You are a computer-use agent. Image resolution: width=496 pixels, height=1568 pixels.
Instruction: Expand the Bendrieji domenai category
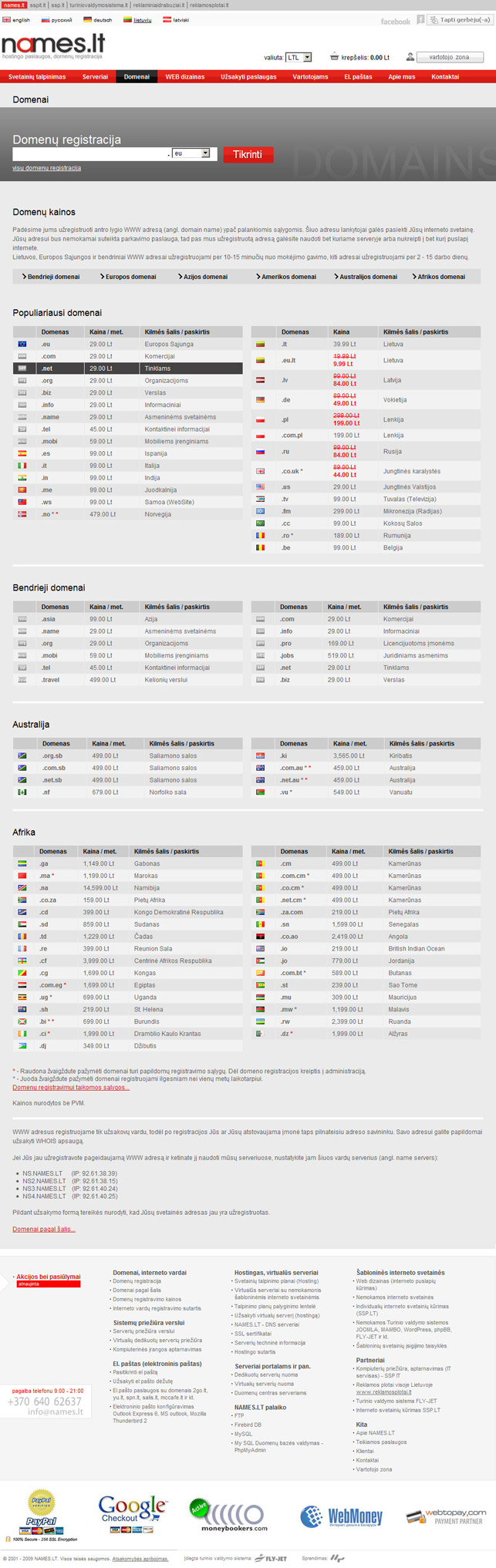(51, 276)
